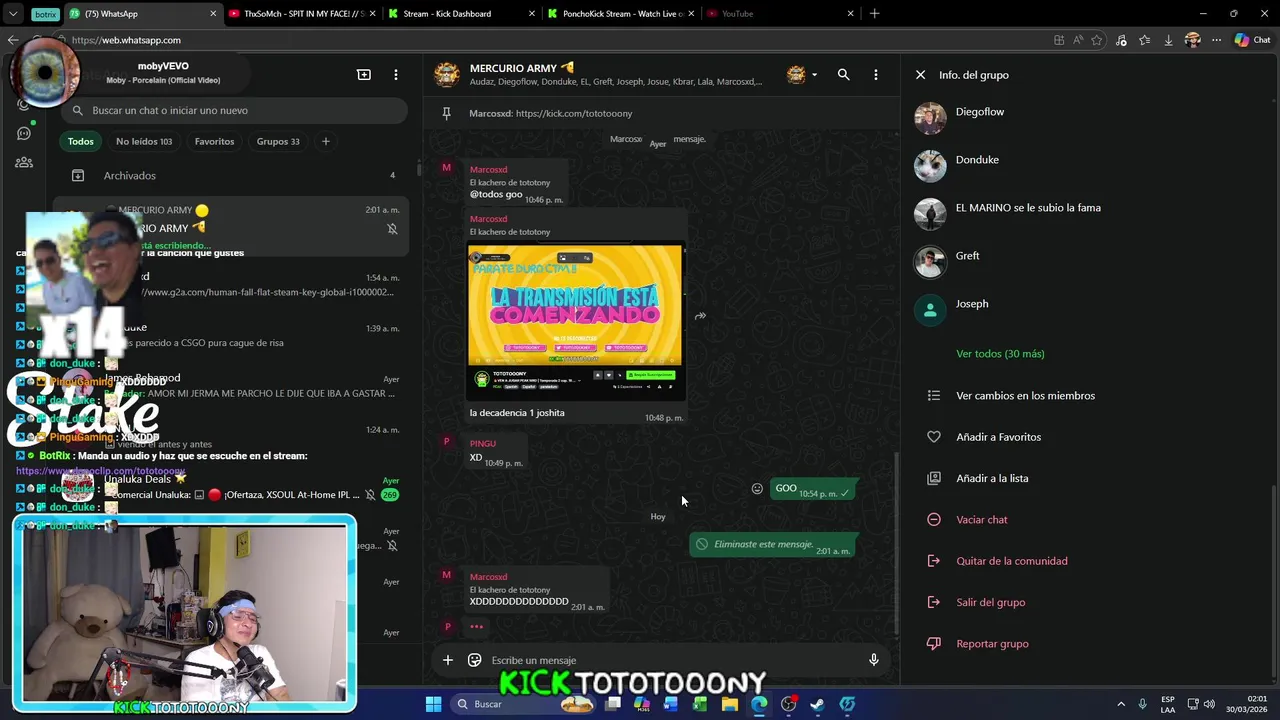Open the stream starting image thumbnail

pyautogui.click(x=575, y=320)
